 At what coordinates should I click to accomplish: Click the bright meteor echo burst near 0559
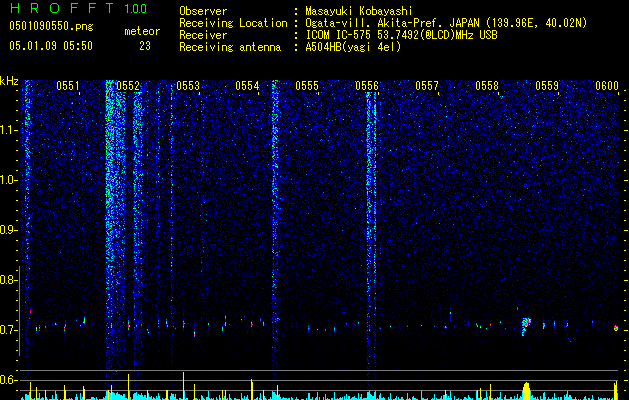[x=526, y=326]
